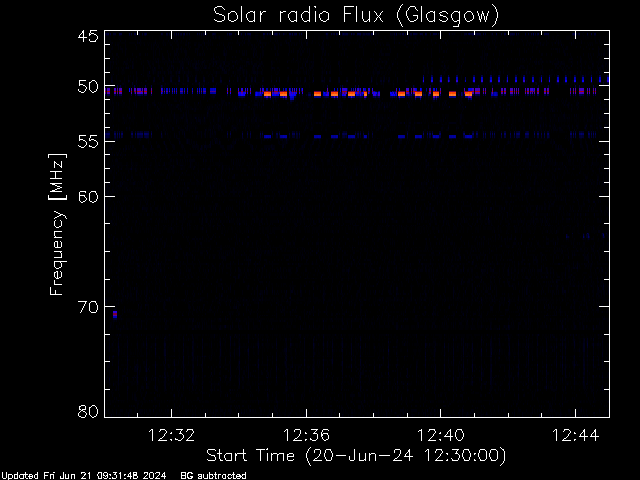640x480 pixels.
Task: Click the 70 frequency axis label
Action: tap(88, 307)
